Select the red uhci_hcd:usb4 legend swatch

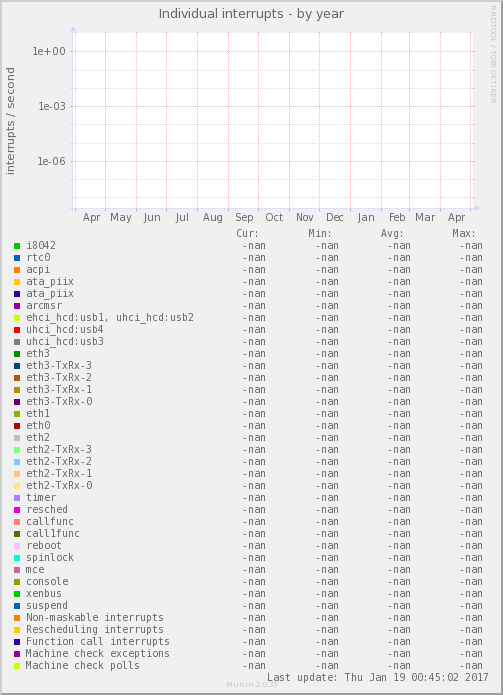click(x=17, y=330)
